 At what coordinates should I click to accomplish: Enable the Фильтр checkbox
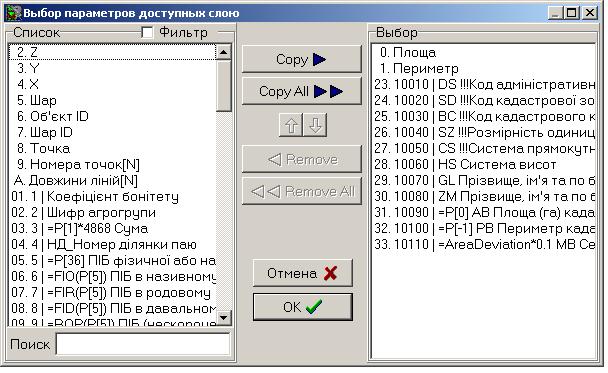click(147, 32)
